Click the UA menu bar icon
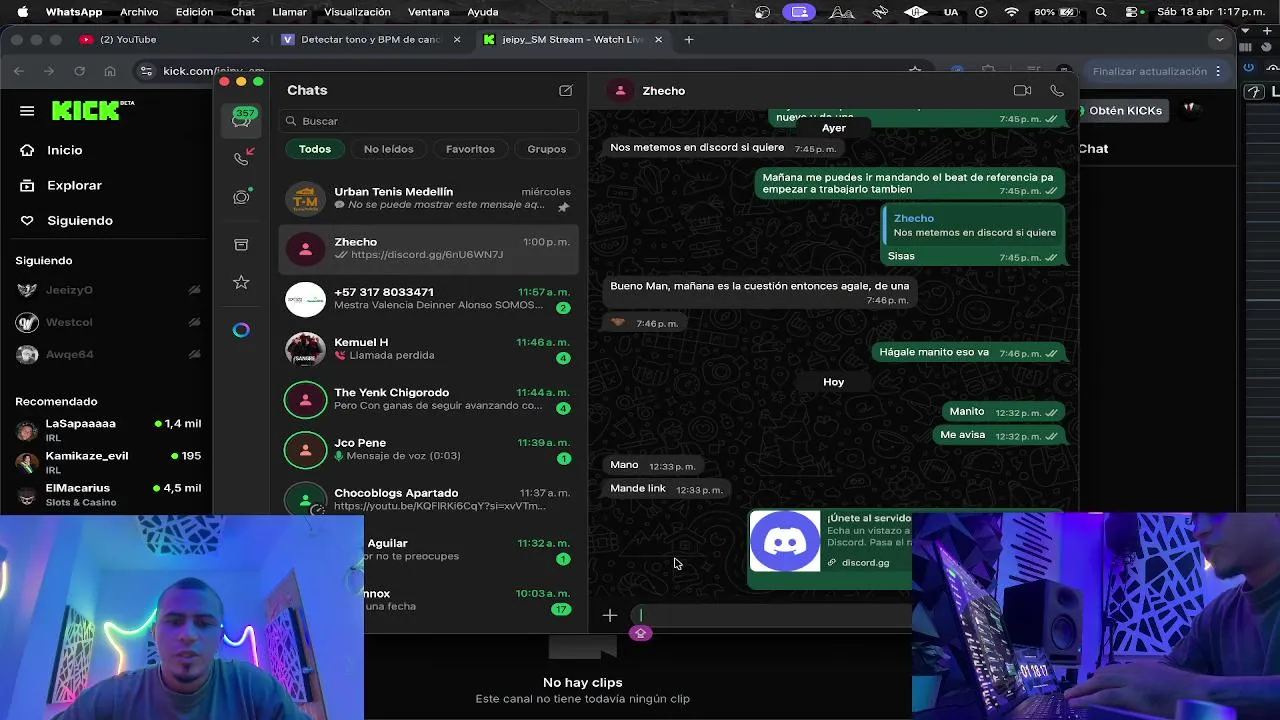Image resolution: width=1280 pixels, height=720 pixels. click(x=950, y=12)
